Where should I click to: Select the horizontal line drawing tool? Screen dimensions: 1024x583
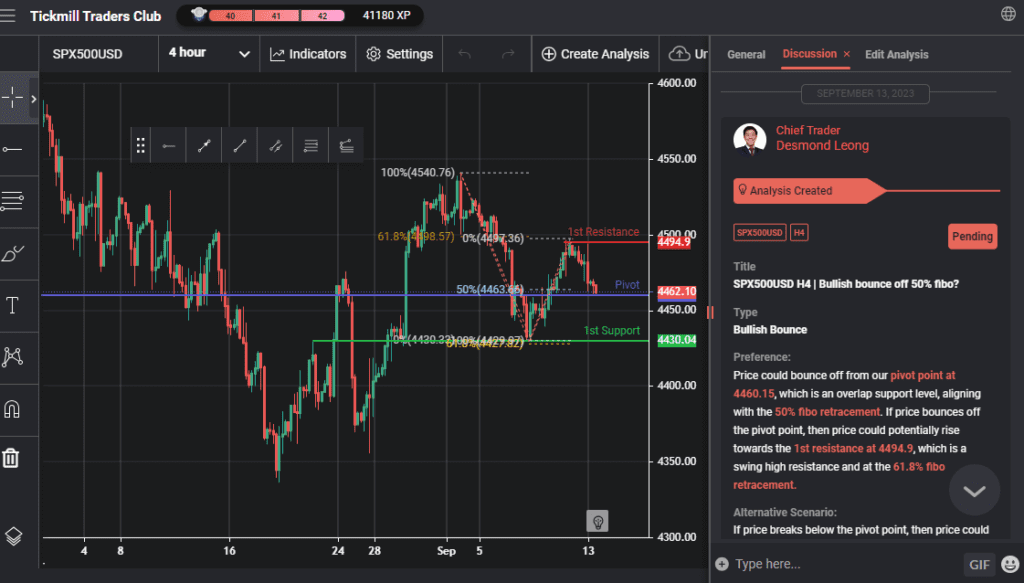click(12, 150)
